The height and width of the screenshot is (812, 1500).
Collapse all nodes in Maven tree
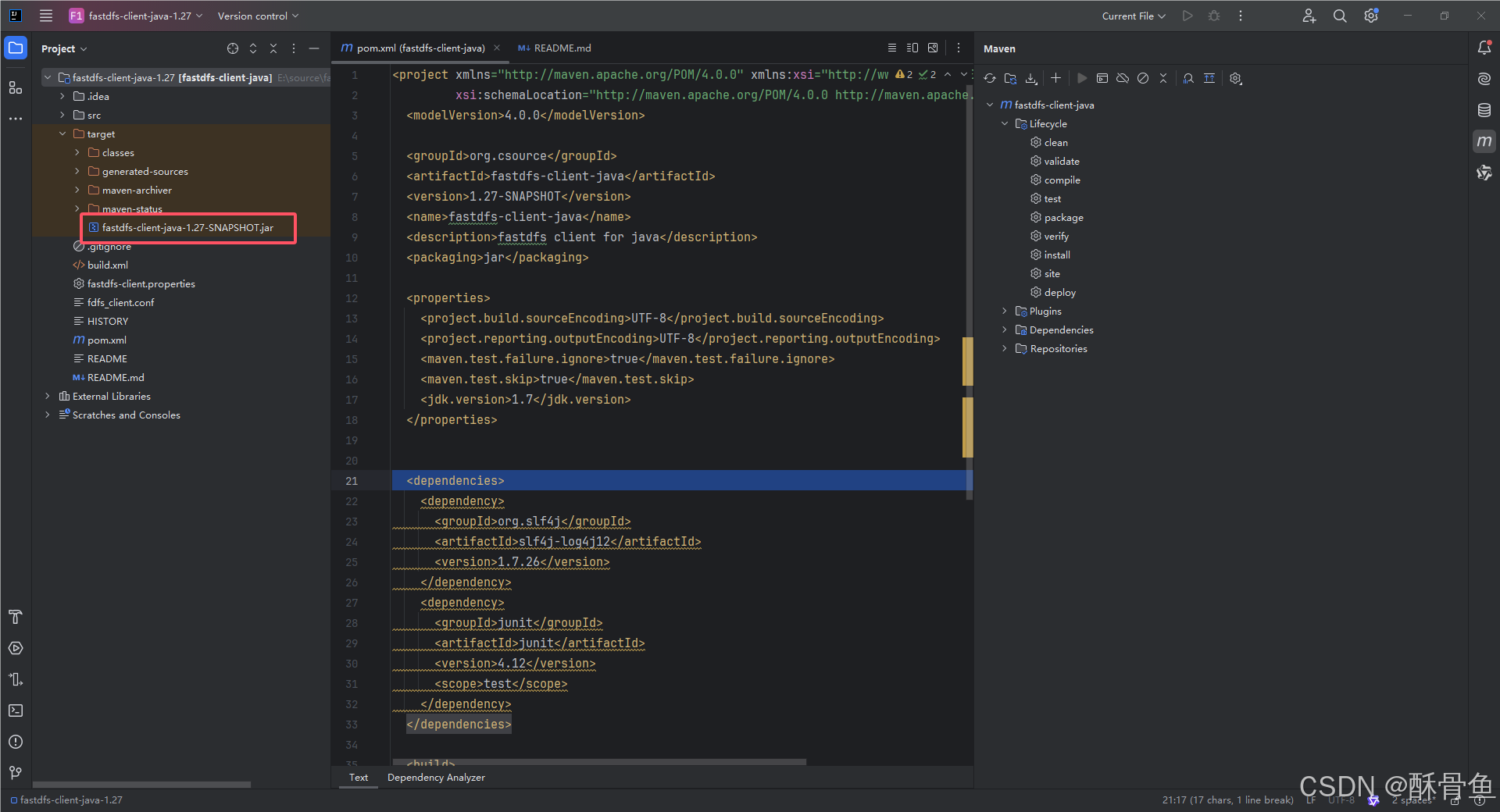point(1163,78)
